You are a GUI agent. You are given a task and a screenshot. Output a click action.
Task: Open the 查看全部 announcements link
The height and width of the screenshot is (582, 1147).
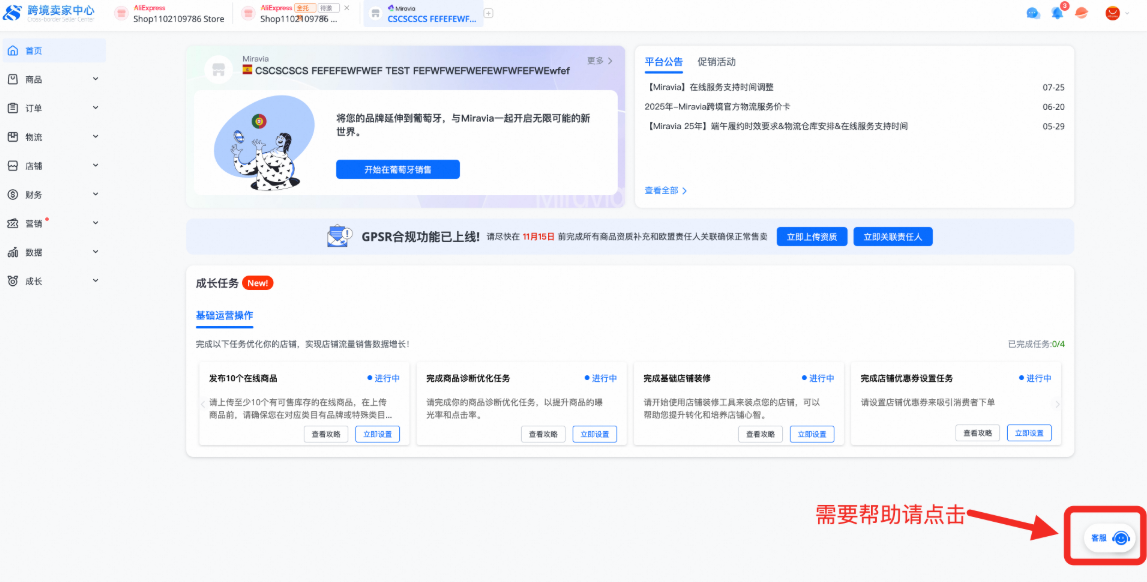665,190
